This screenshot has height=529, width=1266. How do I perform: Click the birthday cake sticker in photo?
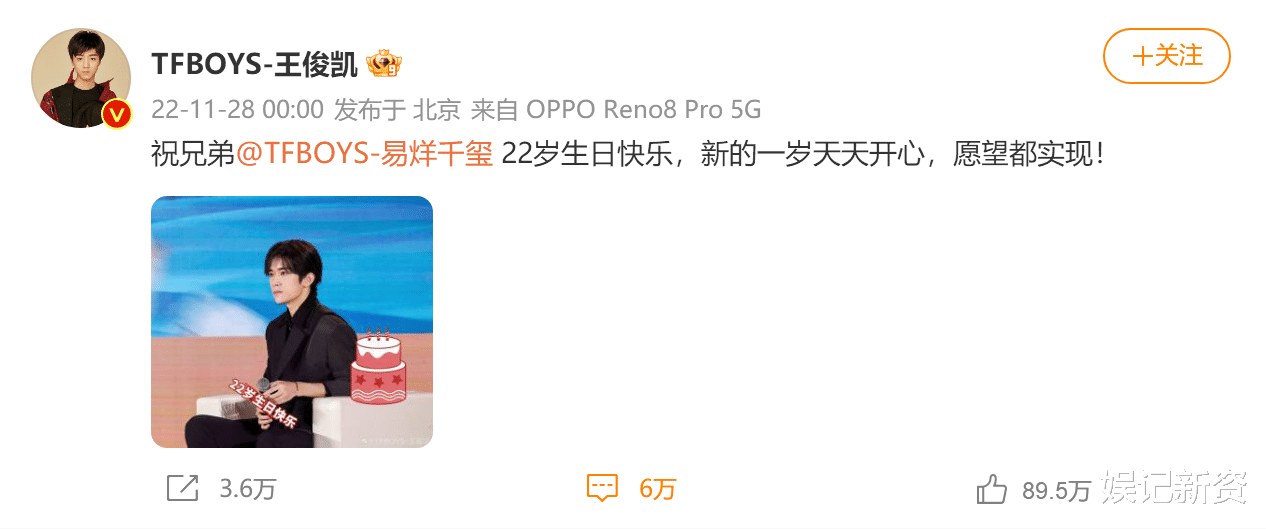pyautogui.click(x=377, y=366)
